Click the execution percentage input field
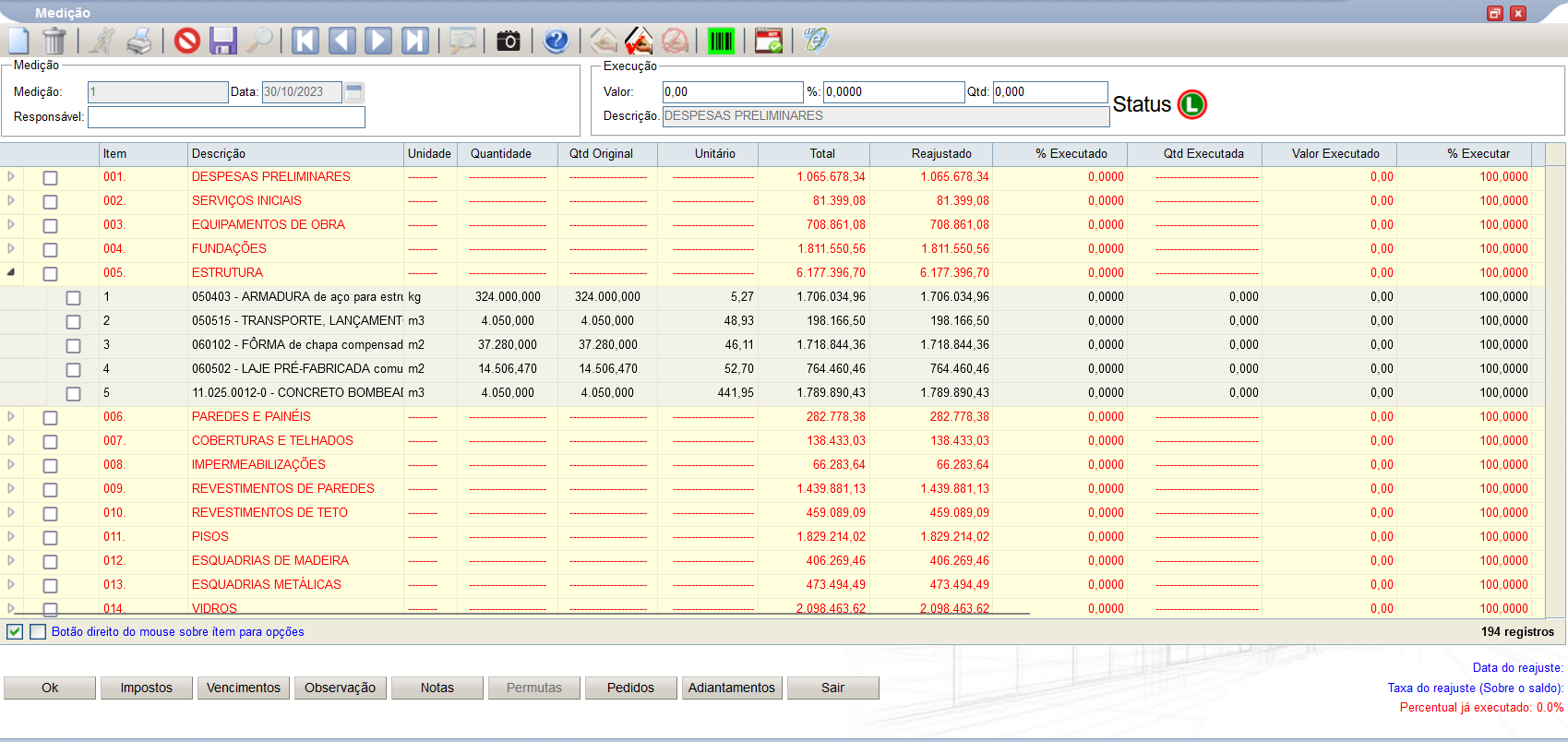The height and width of the screenshot is (742, 1568). tap(893, 92)
